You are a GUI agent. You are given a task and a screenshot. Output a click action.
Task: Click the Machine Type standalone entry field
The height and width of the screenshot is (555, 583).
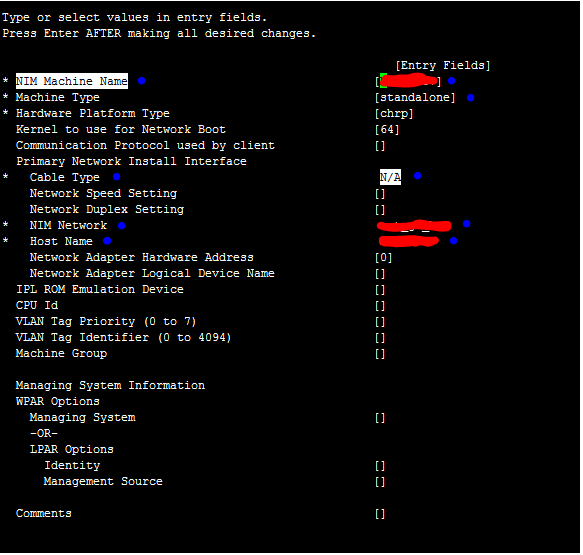tap(415, 98)
